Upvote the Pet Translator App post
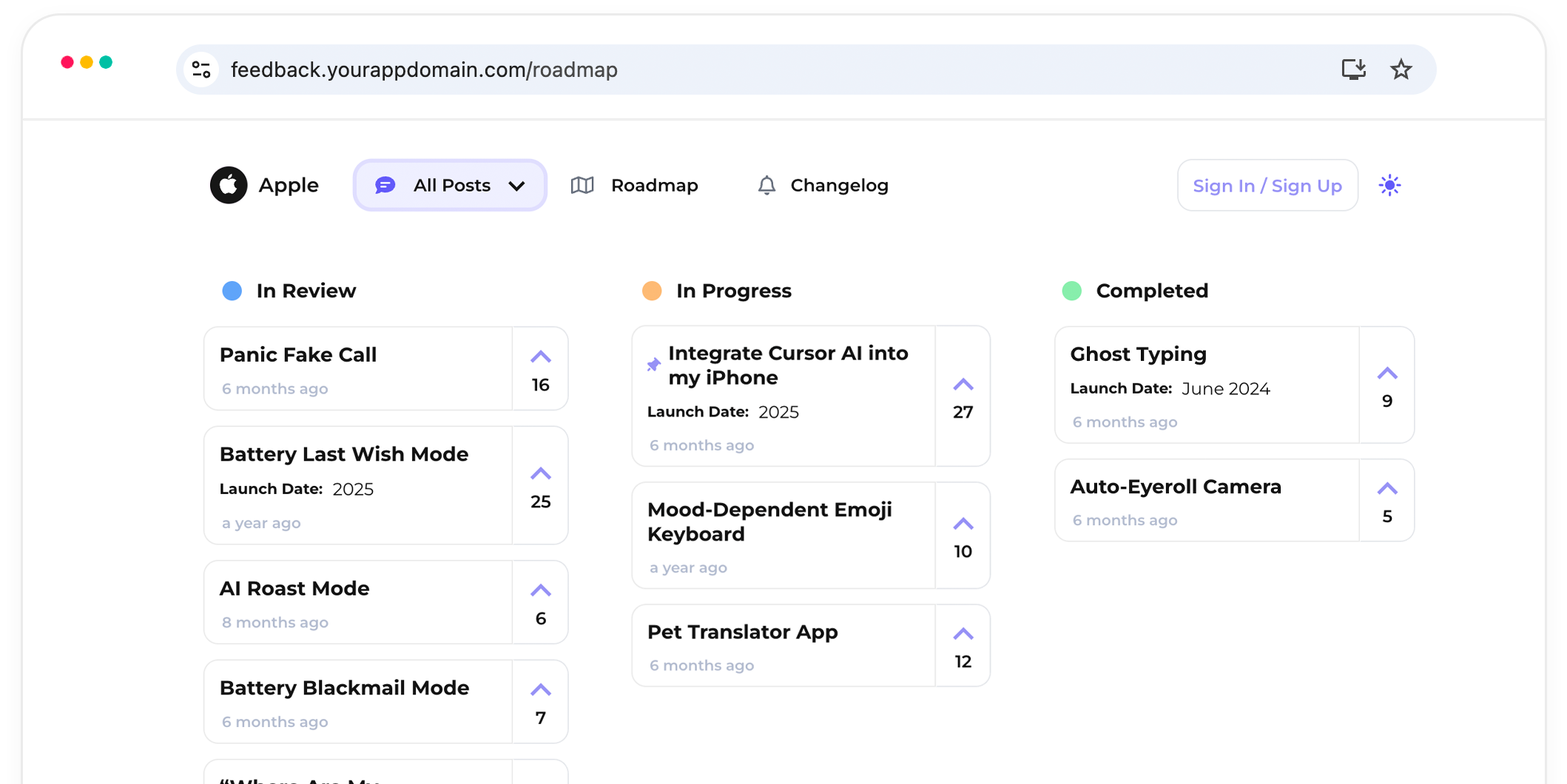 click(x=963, y=633)
